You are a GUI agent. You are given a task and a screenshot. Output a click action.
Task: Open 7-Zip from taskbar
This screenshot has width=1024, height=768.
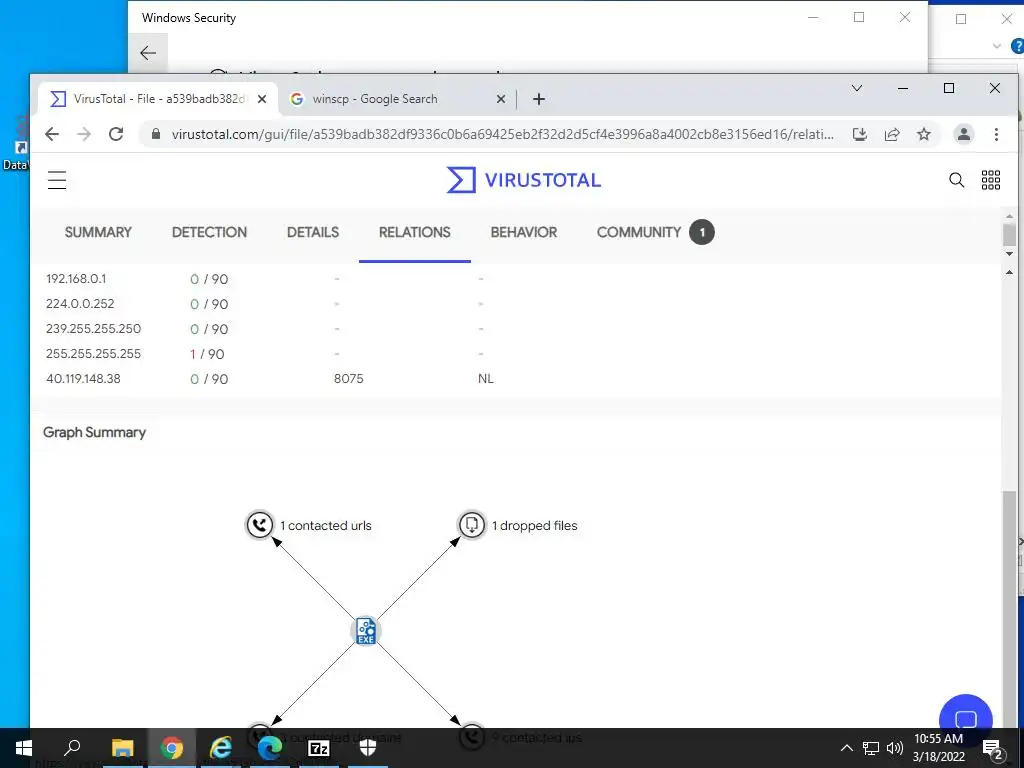[x=319, y=748]
